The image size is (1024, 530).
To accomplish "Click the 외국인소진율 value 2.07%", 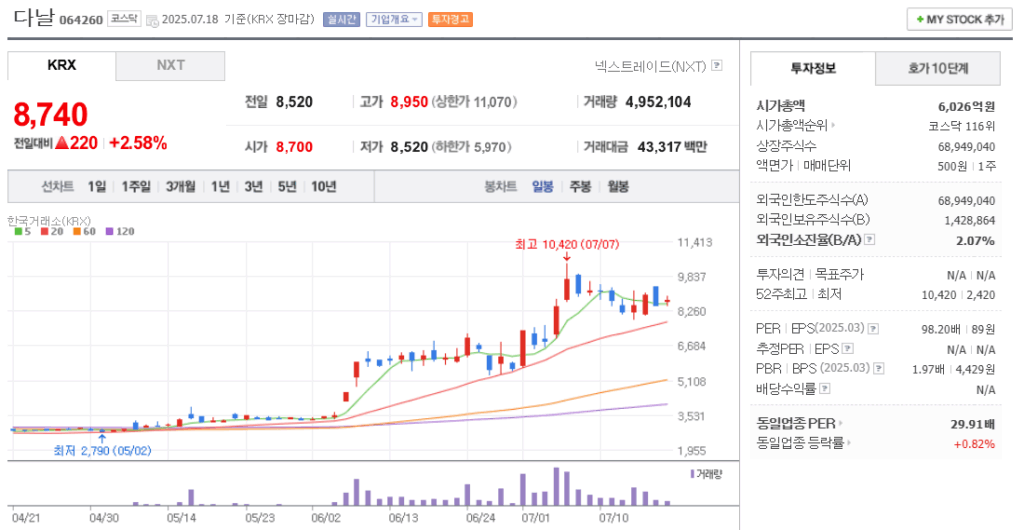I will tap(976, 241).
